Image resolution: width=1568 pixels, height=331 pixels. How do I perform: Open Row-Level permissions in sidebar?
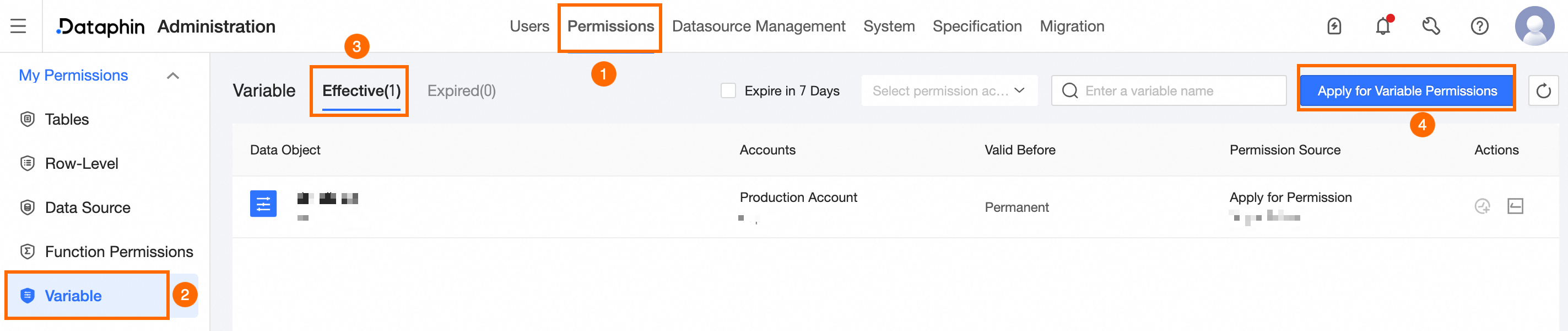82,163
